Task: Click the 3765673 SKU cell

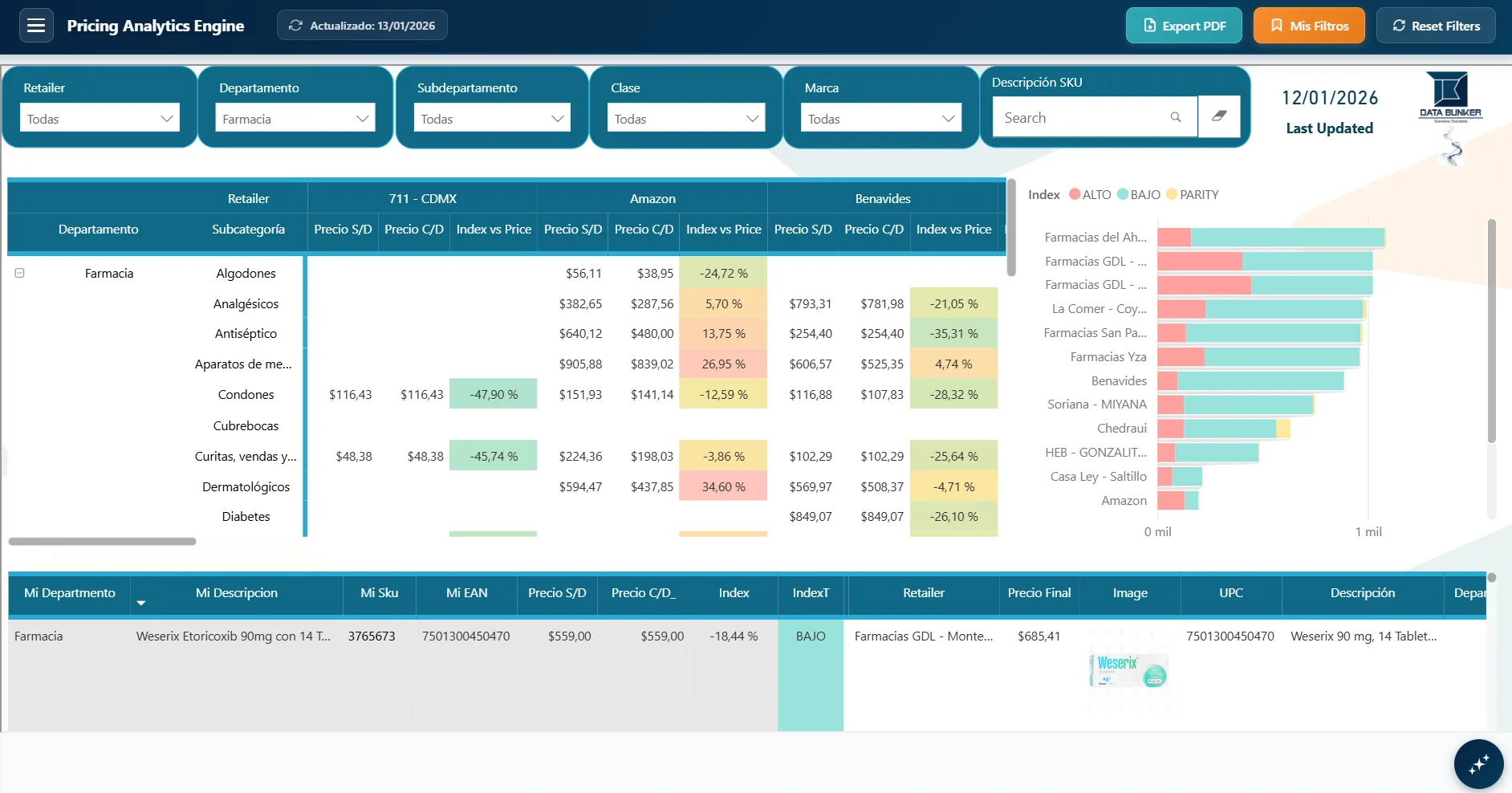Action: tap(372, 636)
